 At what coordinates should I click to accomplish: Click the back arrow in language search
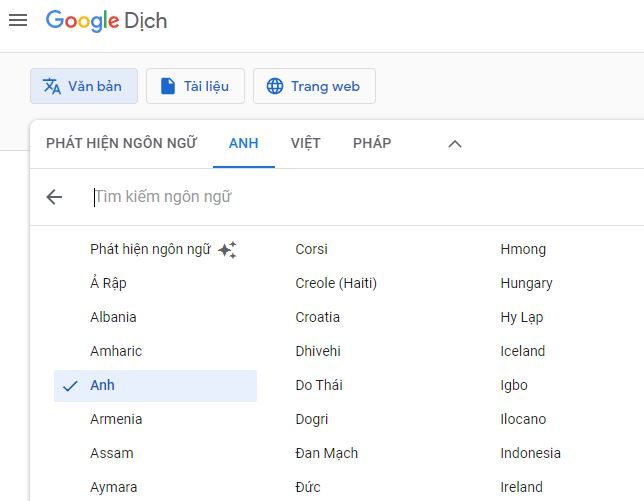point(54,197)
